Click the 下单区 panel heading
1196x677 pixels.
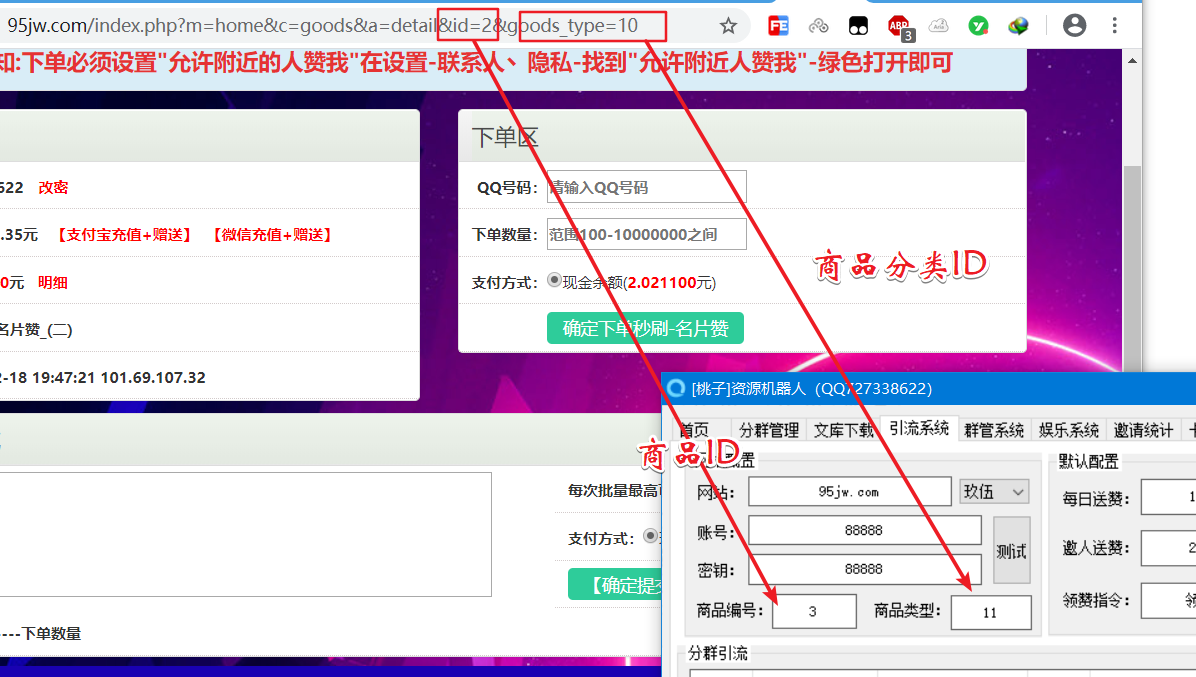tap(505, 137)
